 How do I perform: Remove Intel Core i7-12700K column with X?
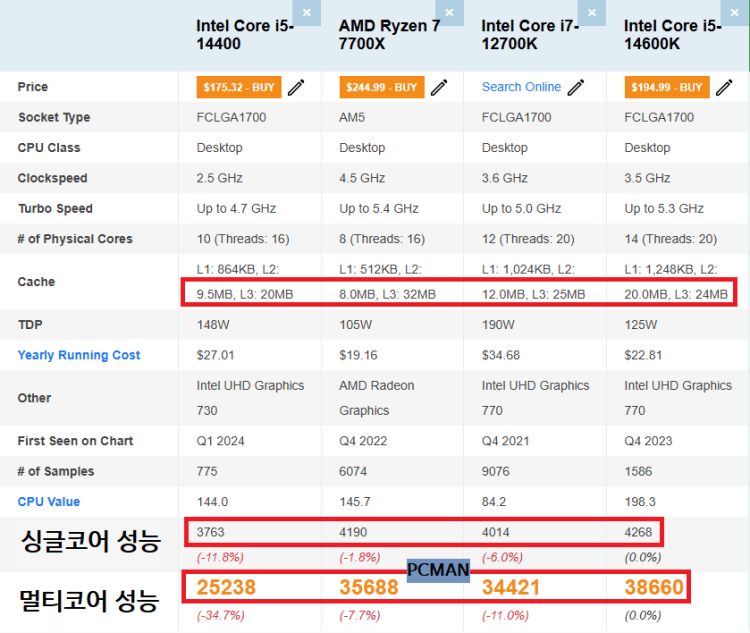592,12
